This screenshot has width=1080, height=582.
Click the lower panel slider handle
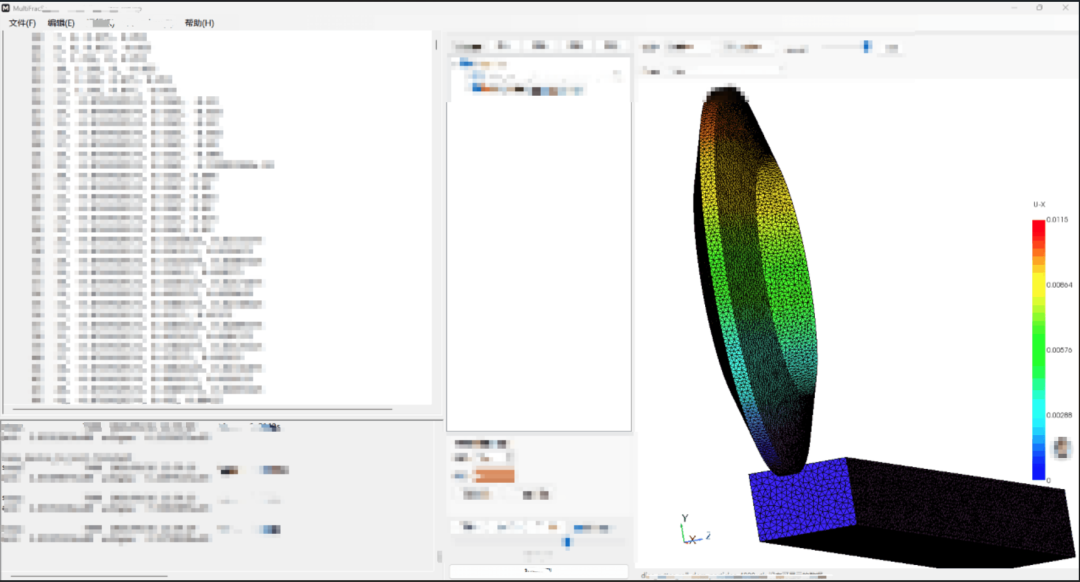[x=567, y=543]
